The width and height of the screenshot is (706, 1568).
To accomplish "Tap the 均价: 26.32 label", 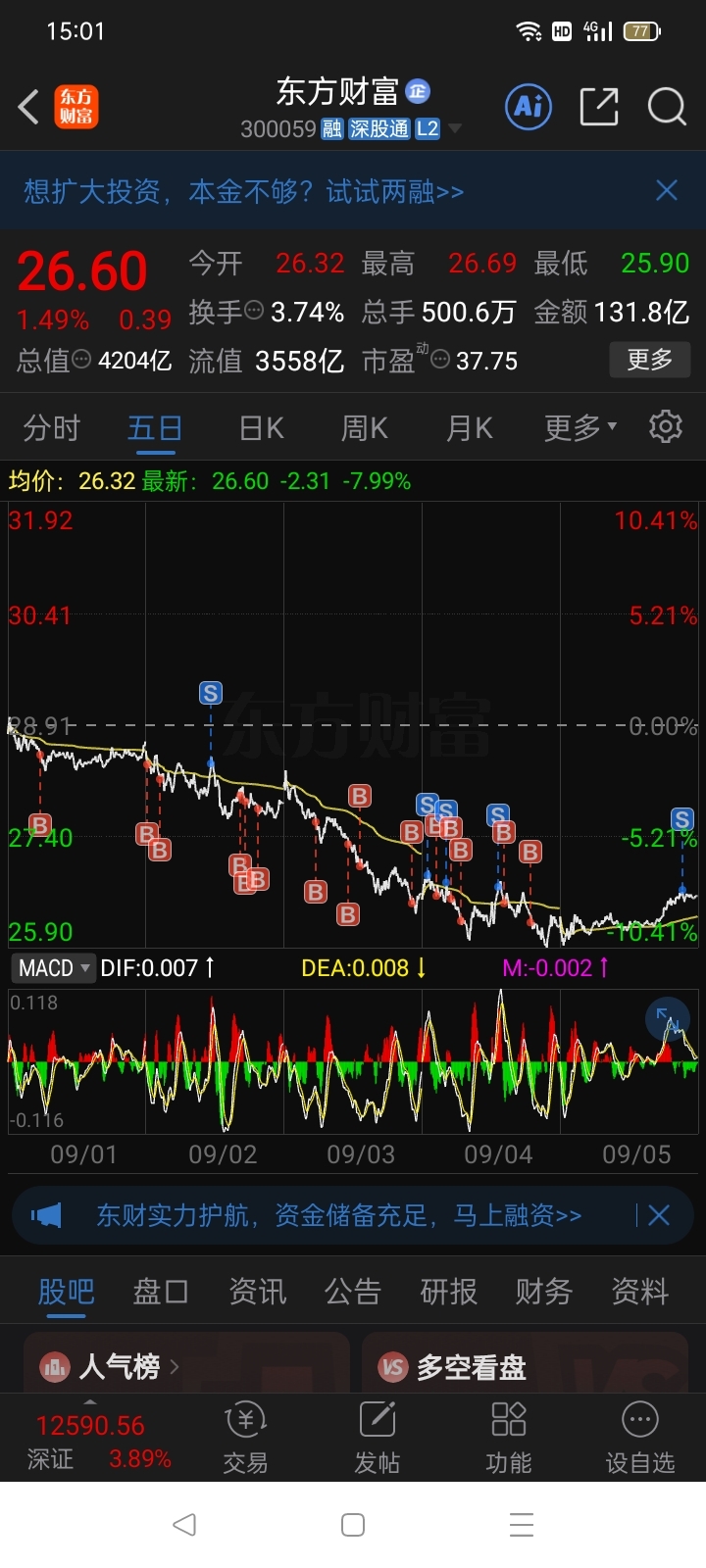I will (72, 481).
